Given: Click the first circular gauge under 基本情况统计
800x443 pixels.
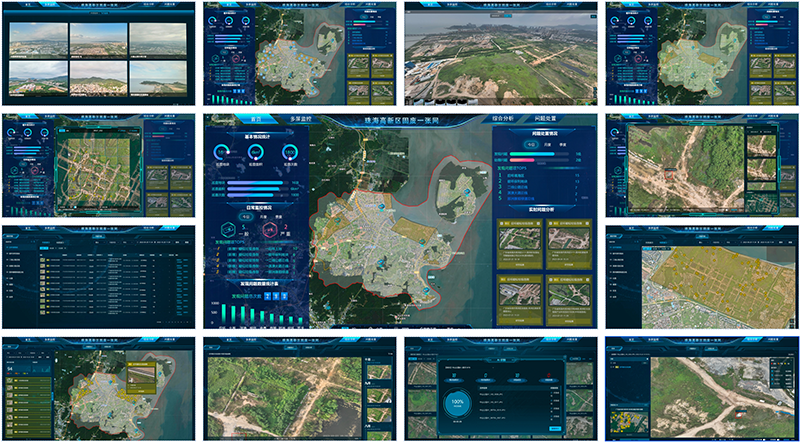Looking at the screenshot, I should click(222, 152).
